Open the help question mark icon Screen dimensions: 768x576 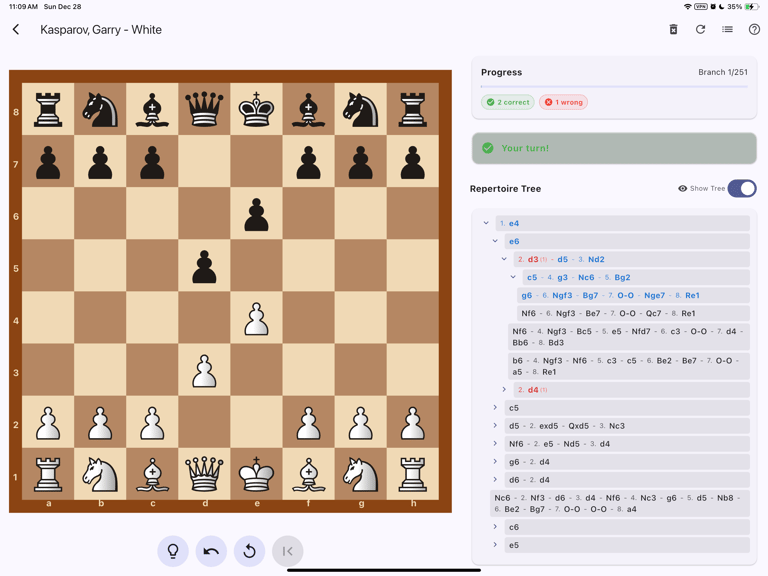click(x=754, y=29)
